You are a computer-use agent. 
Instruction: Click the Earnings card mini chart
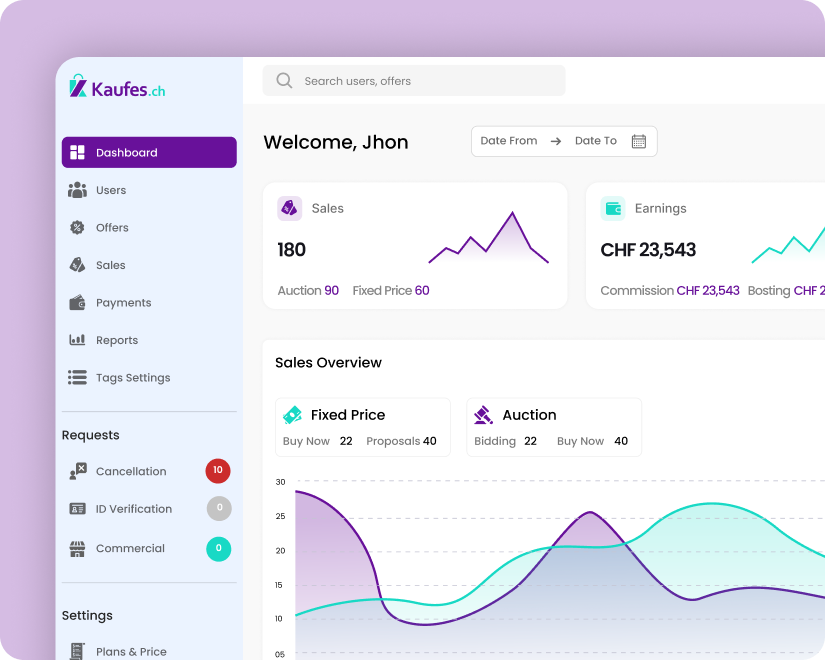pos(788,244)
